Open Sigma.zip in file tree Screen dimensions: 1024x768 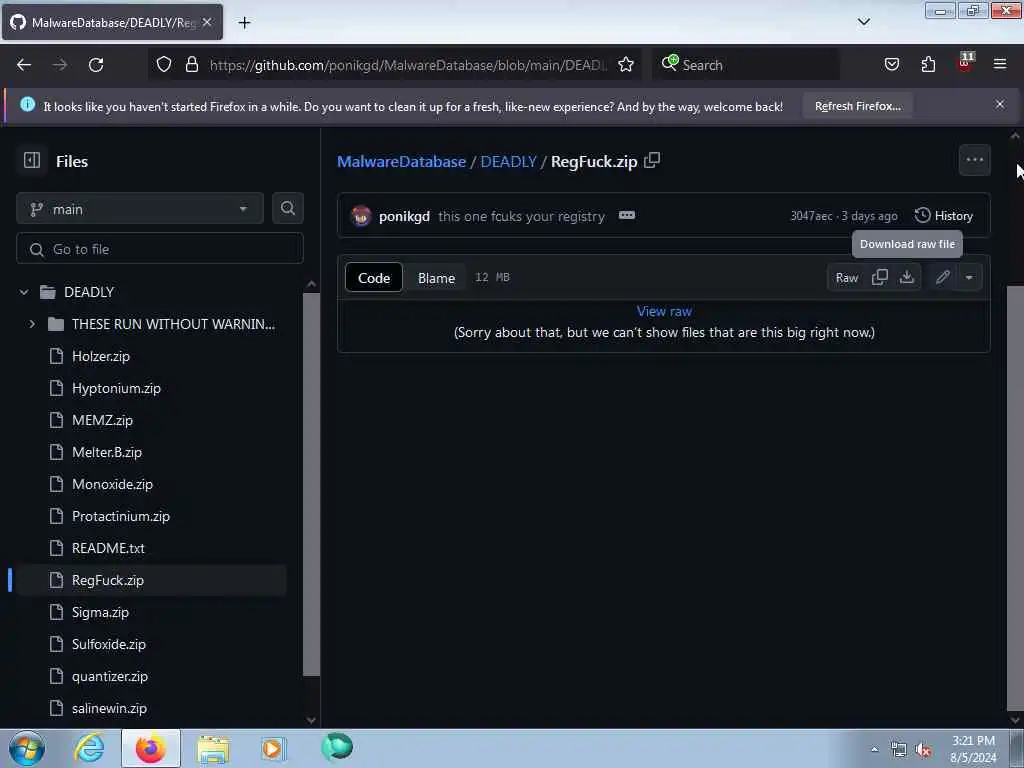[100, 612]
